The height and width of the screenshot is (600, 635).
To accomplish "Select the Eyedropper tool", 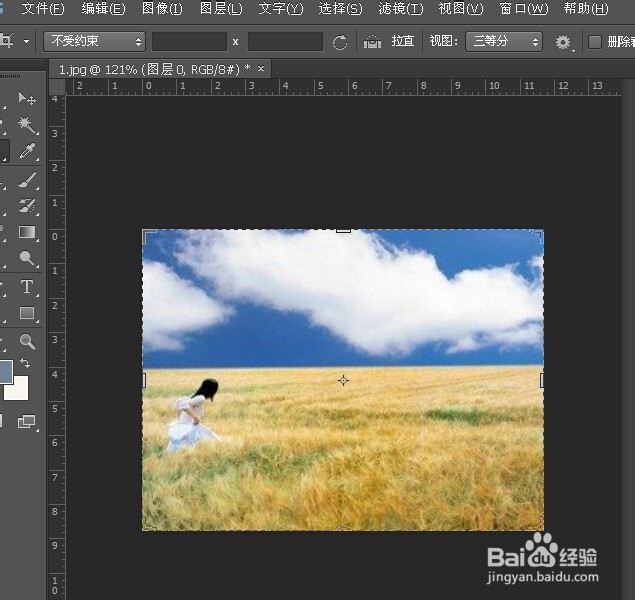I will [27, 151].
